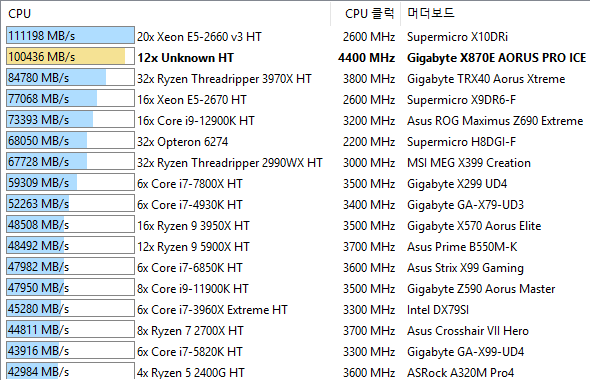This screenshot has height=380, width=590.
Task: Click Asus ROG Maximus Z690 Extreme
Action: coord(495,121)
